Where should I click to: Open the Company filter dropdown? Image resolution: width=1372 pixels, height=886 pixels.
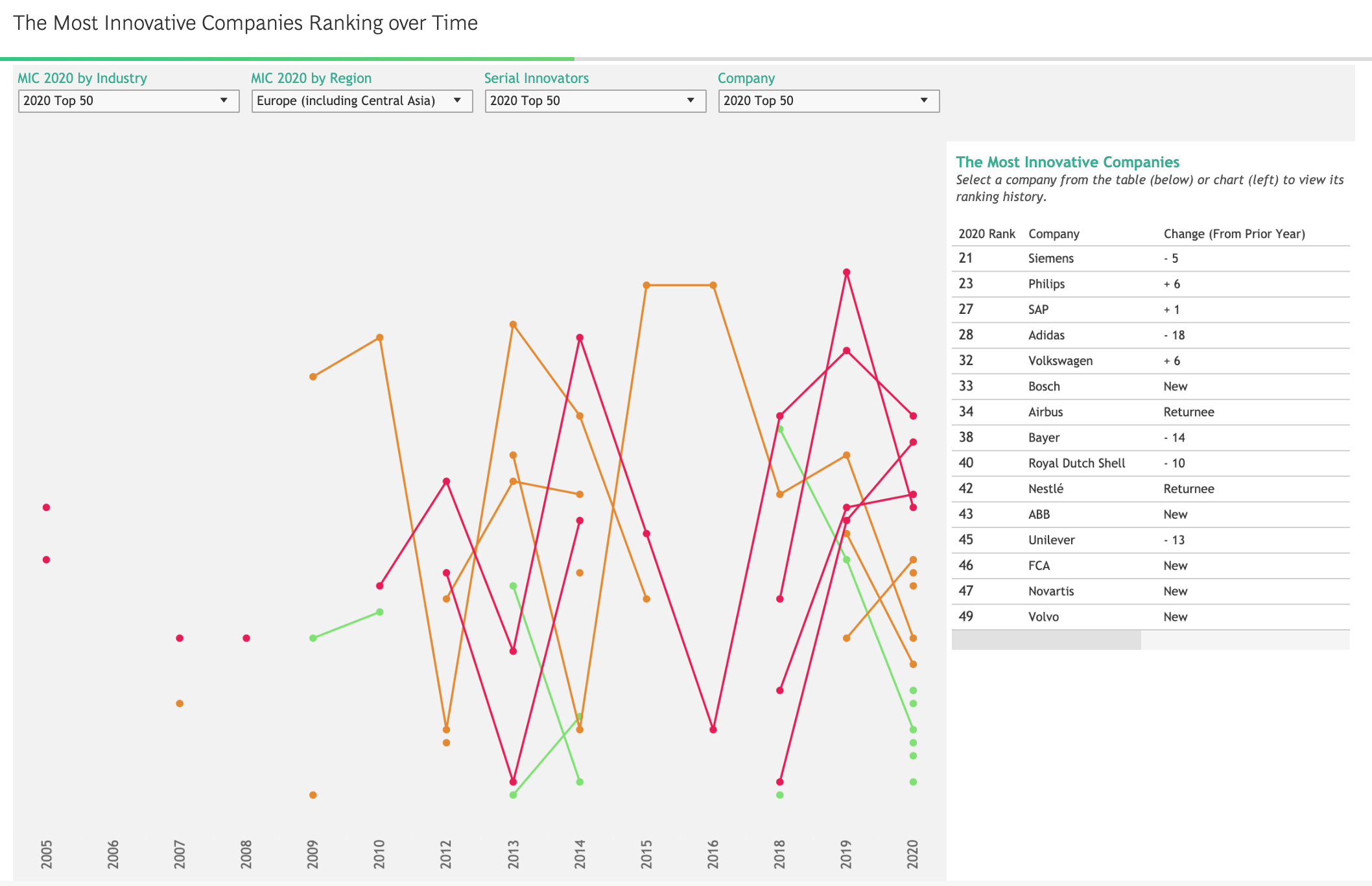click(x=829, y=101)
